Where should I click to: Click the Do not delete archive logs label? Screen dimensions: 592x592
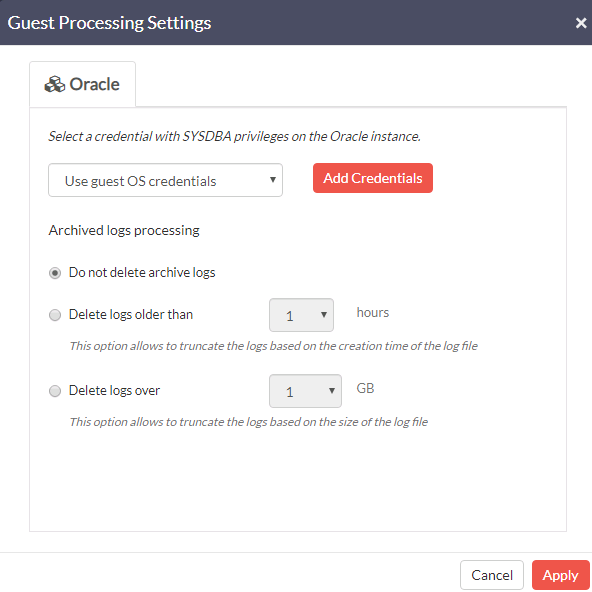(x=142, y=273)
